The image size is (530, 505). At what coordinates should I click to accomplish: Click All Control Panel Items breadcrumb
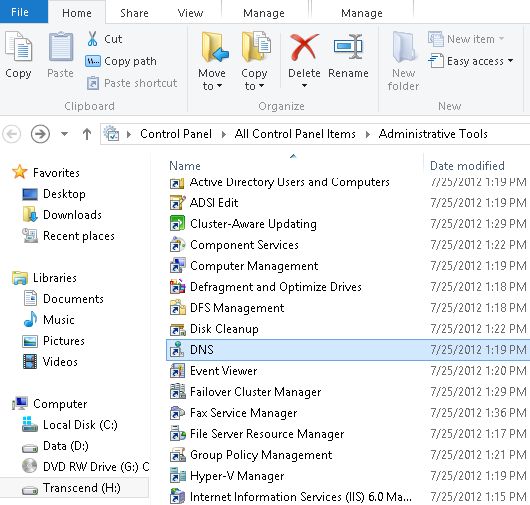point(295,134)
